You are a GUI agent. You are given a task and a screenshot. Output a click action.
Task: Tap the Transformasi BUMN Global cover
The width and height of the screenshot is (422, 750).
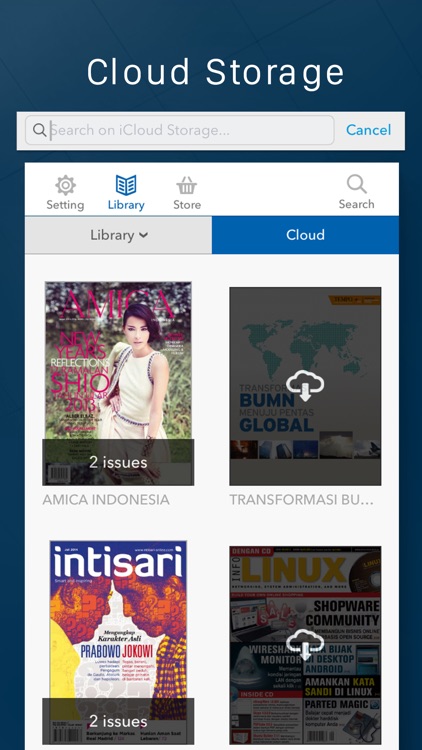tap(305, 386)
